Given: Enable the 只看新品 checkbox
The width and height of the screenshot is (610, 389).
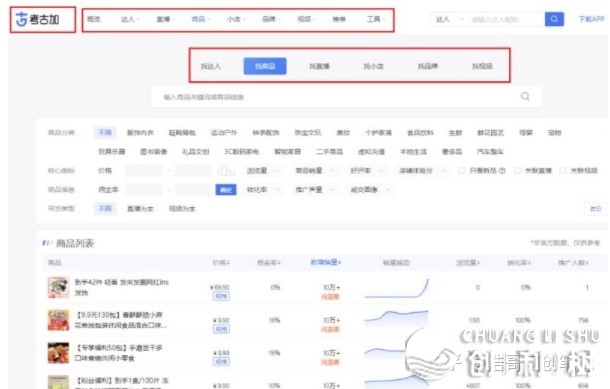Looking at the screenshot, I should click(462, 170).
